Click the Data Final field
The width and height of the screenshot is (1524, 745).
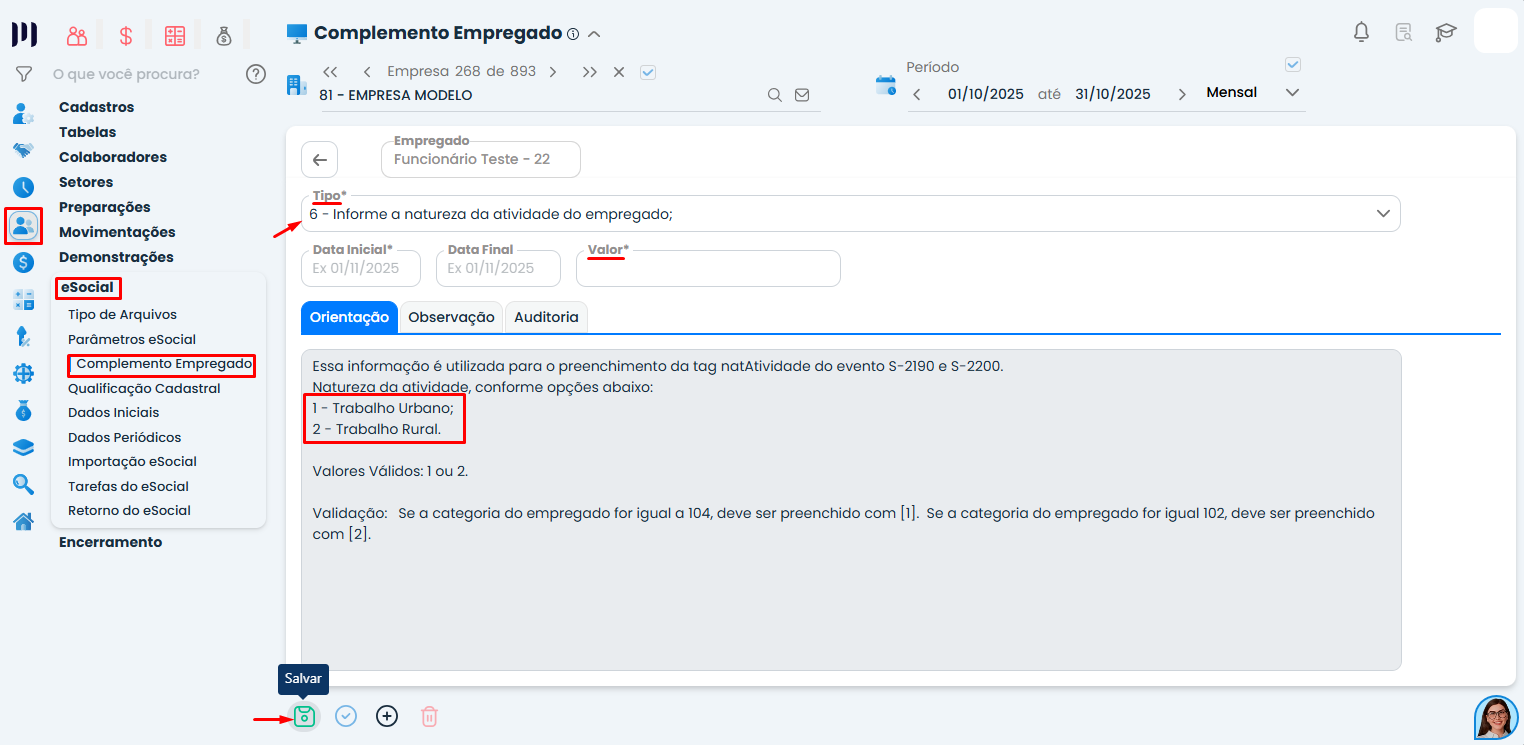[499, 268]
